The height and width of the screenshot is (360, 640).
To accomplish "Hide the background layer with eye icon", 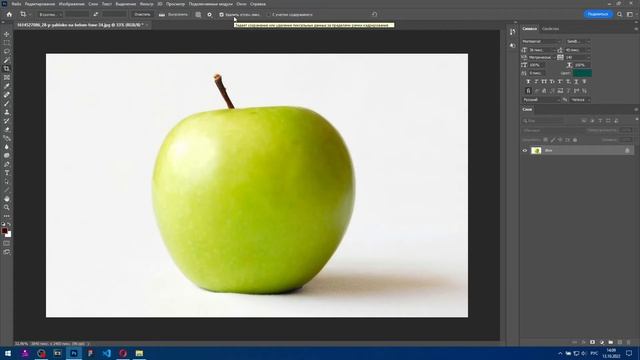I will (525, 151).
